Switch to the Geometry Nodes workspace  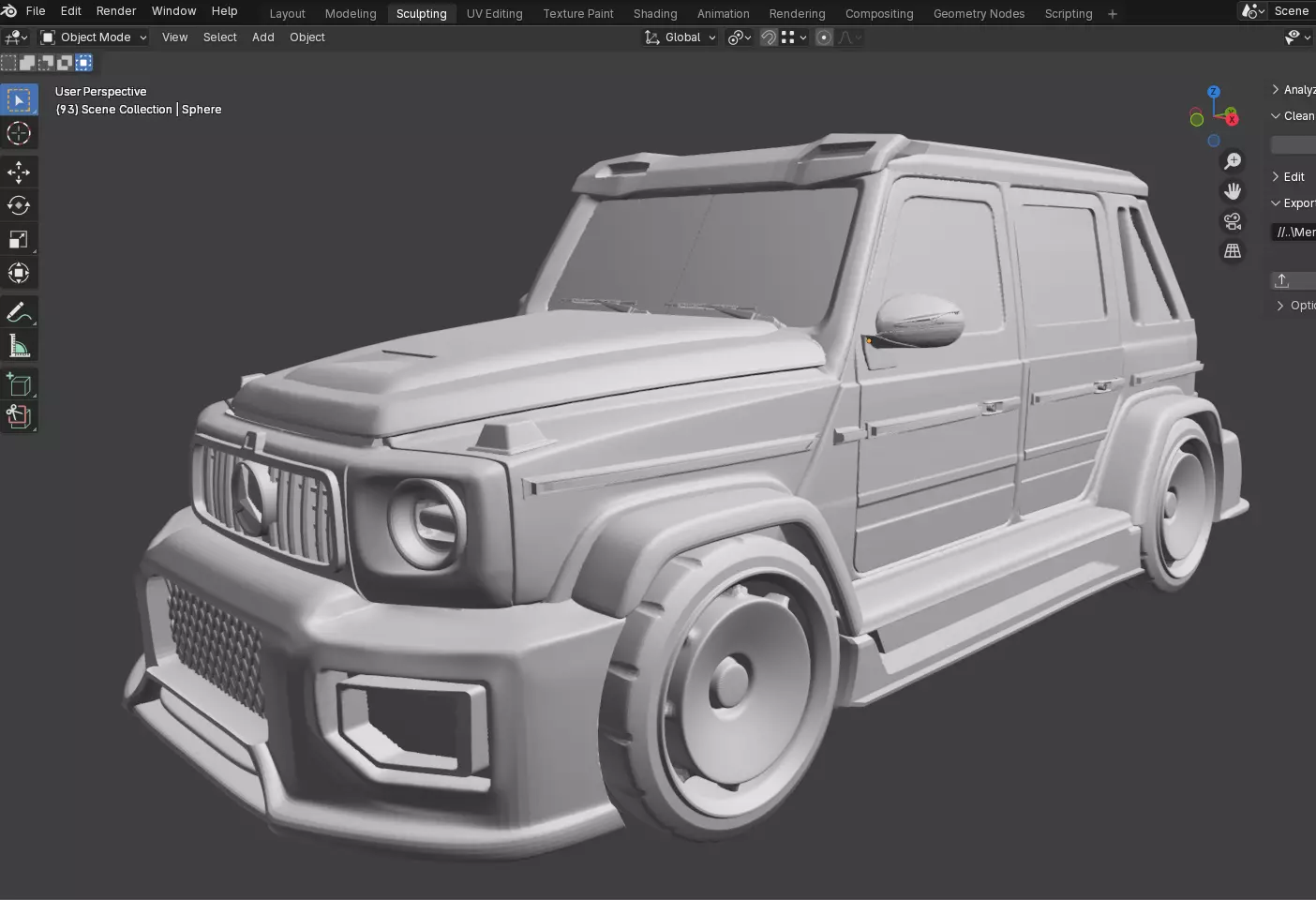click(x=980, y=13)
